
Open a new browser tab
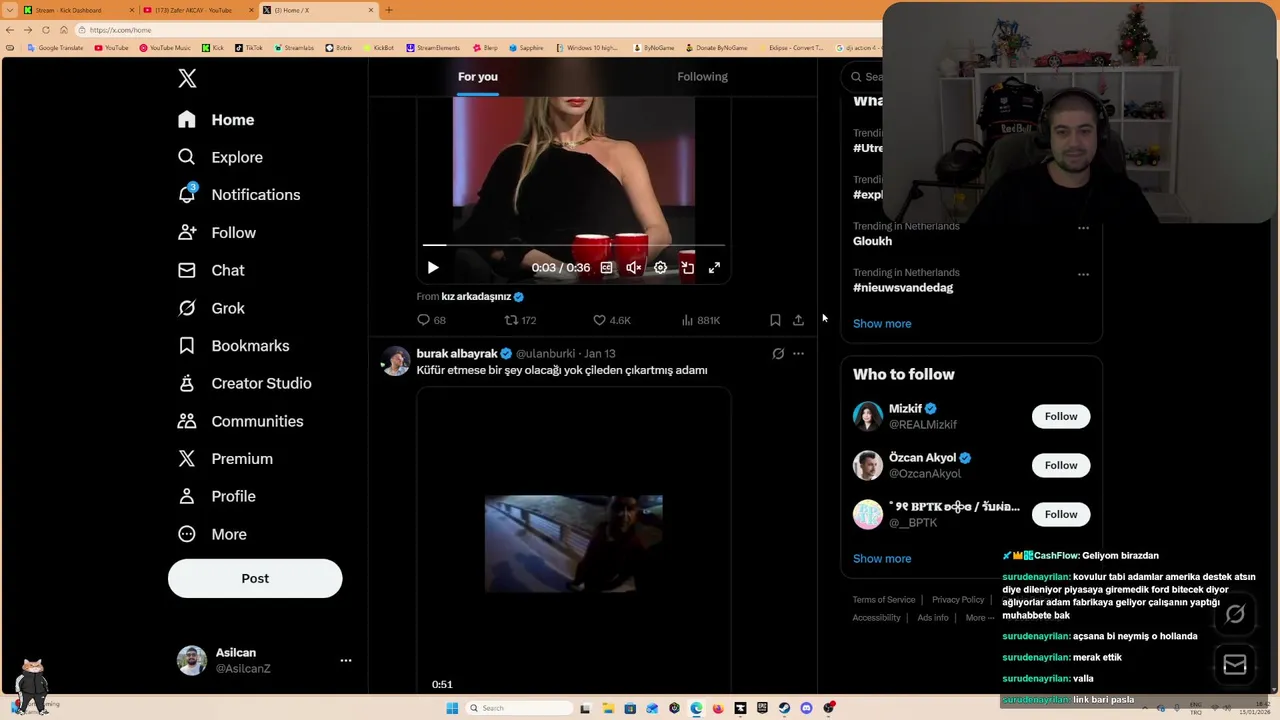coord(389,10)
